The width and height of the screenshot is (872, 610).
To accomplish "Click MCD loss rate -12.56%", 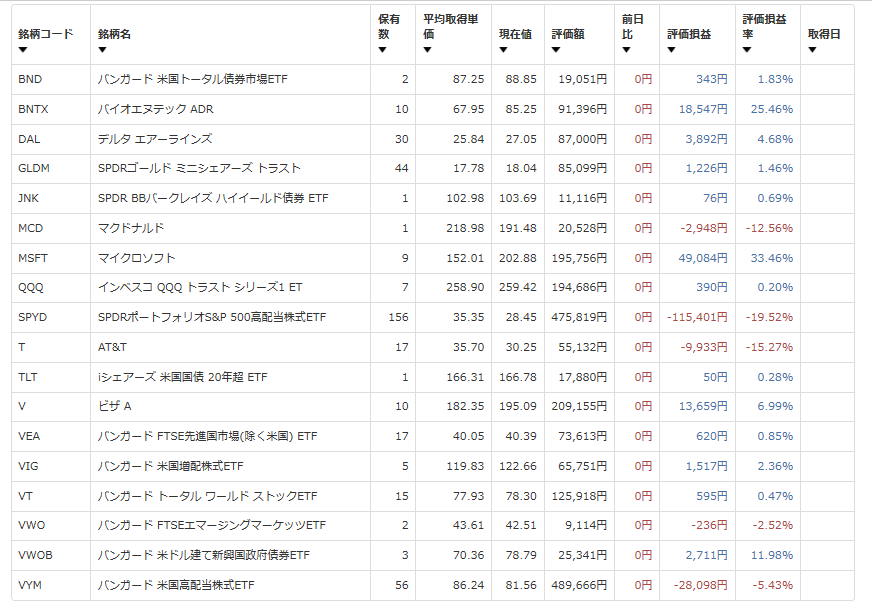I will click(x=769, y=229).
